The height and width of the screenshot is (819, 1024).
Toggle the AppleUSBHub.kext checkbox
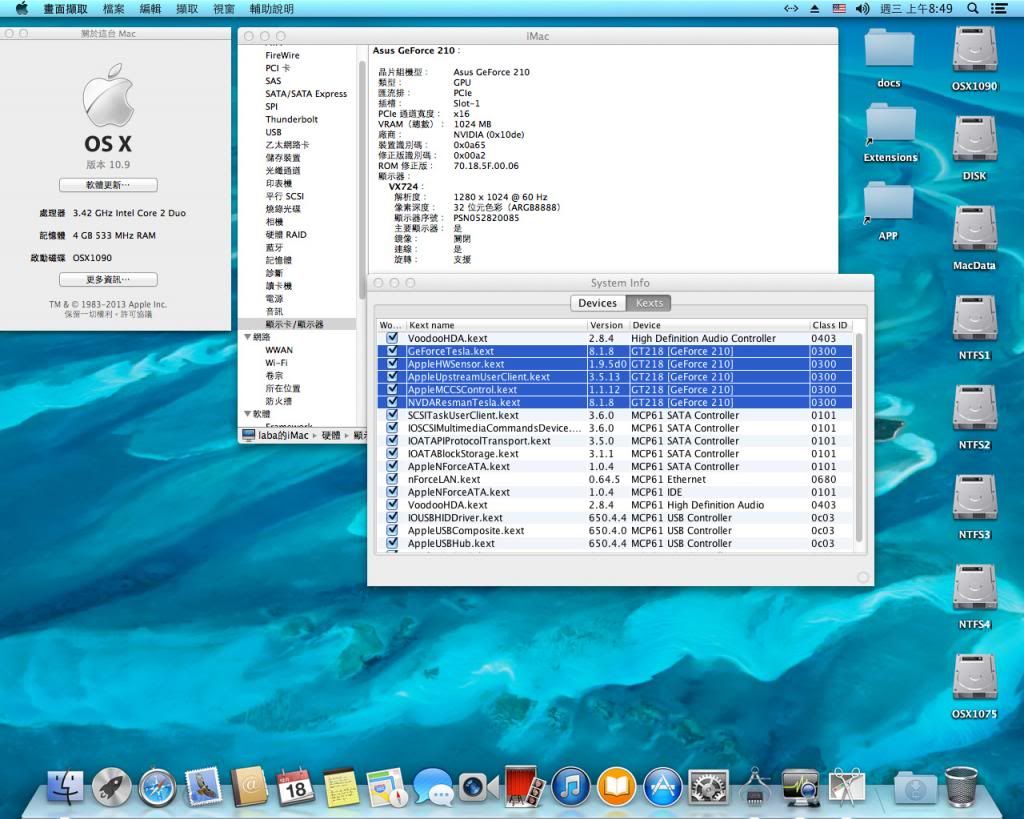[x=392, y=543]
